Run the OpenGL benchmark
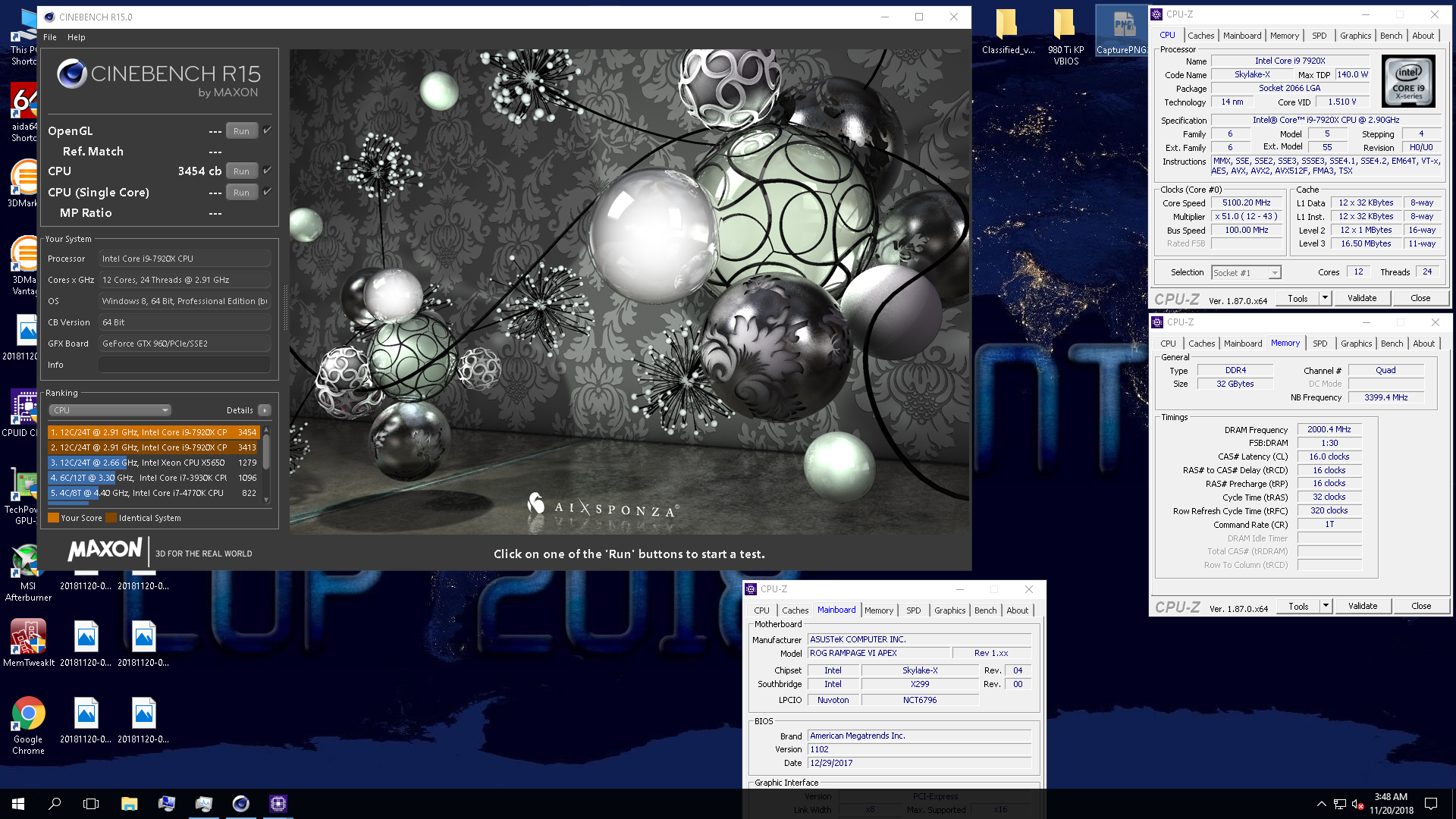 point(241,130)
